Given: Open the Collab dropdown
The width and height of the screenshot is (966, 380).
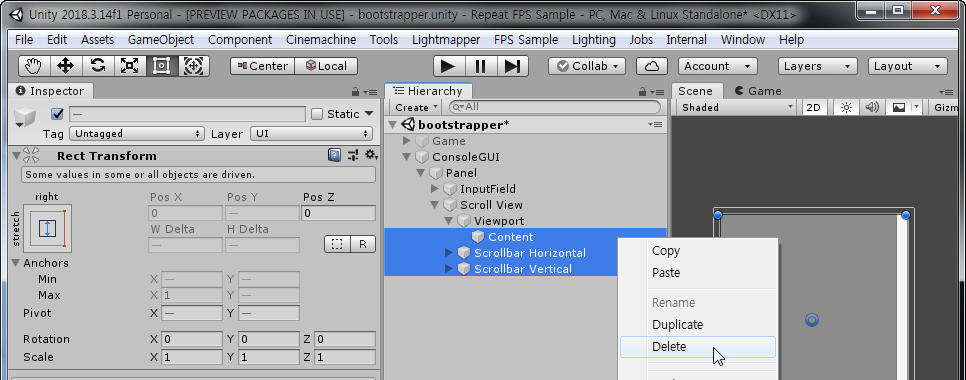Looking at the screenshot, I should tap(587, 66).
